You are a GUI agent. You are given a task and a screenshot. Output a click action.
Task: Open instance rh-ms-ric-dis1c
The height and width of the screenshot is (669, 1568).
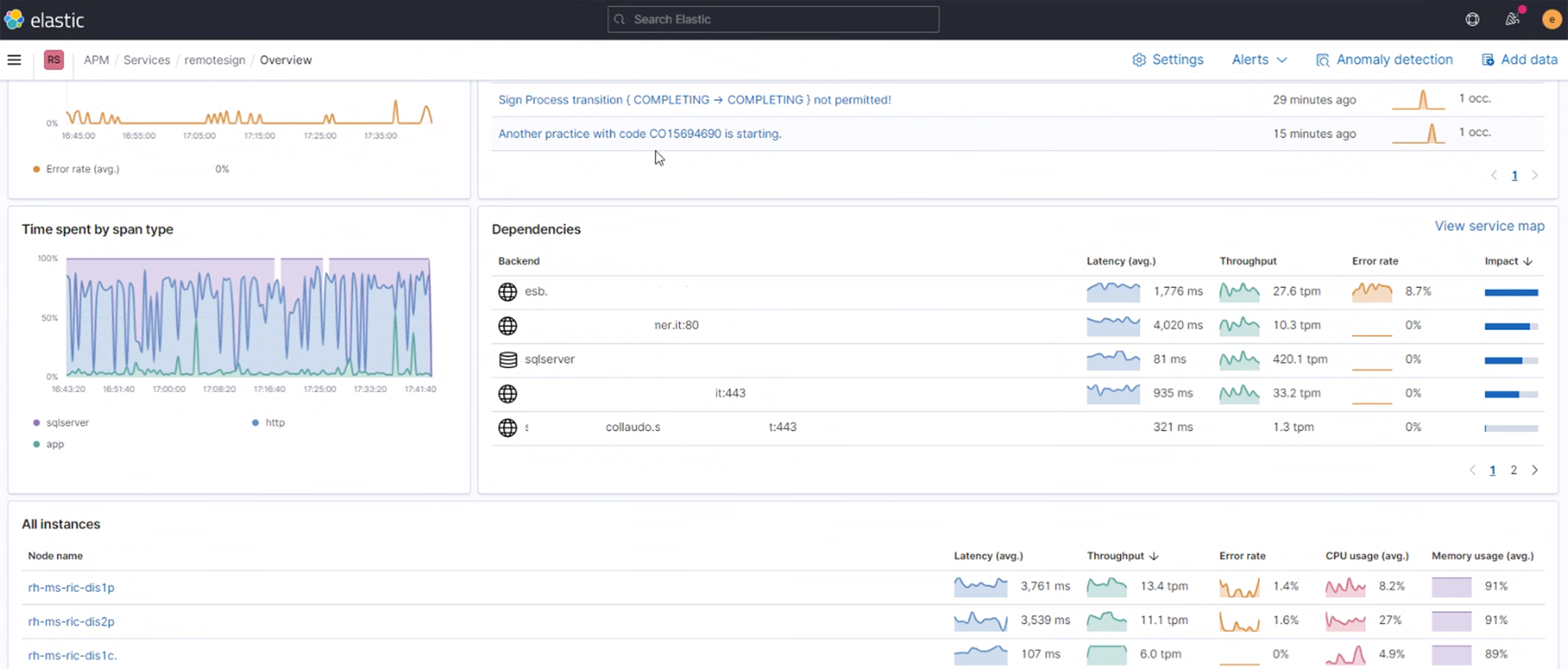coord(72,656)
